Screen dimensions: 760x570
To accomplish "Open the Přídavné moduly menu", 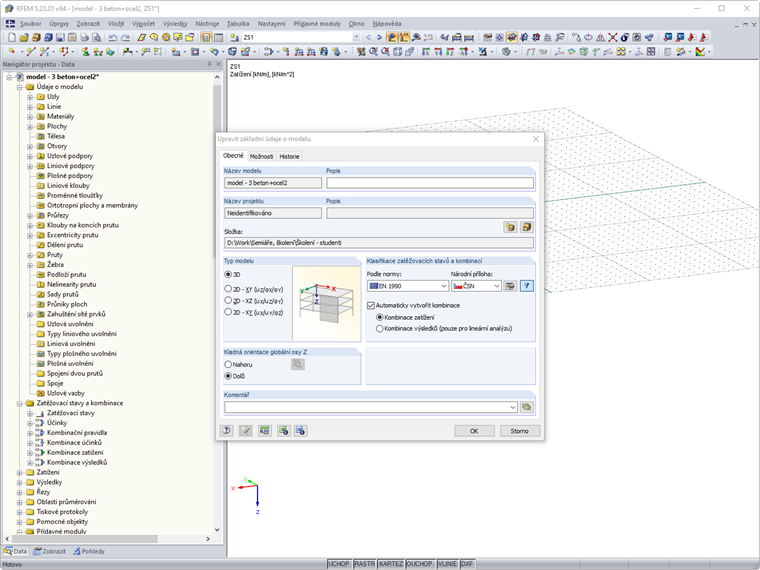I will [317, 23].
